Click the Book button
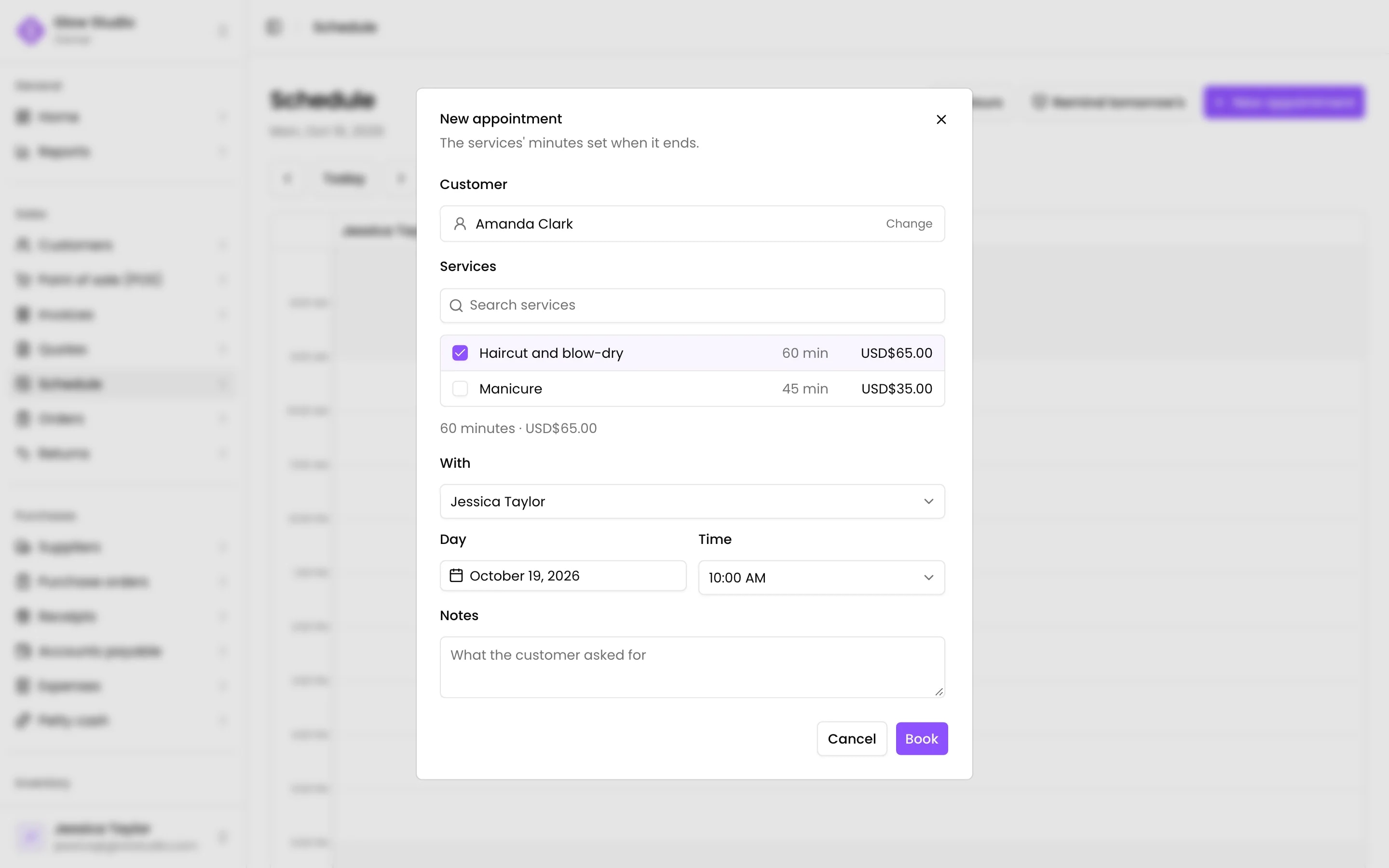Image resolution: width=1389 pixels, height=868 pixels. [x=922, y=739]
